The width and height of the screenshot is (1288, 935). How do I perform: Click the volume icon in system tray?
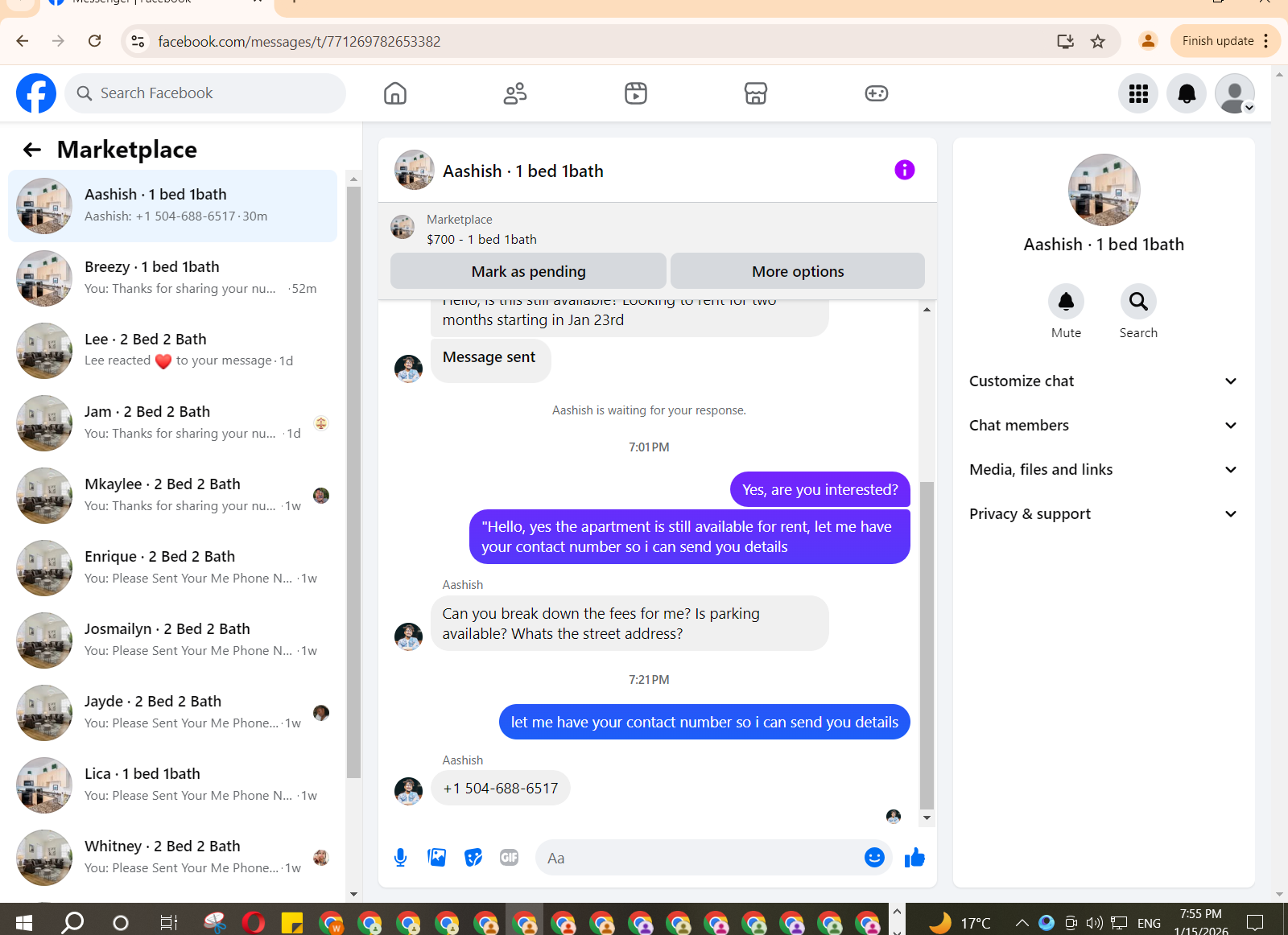1094,923
